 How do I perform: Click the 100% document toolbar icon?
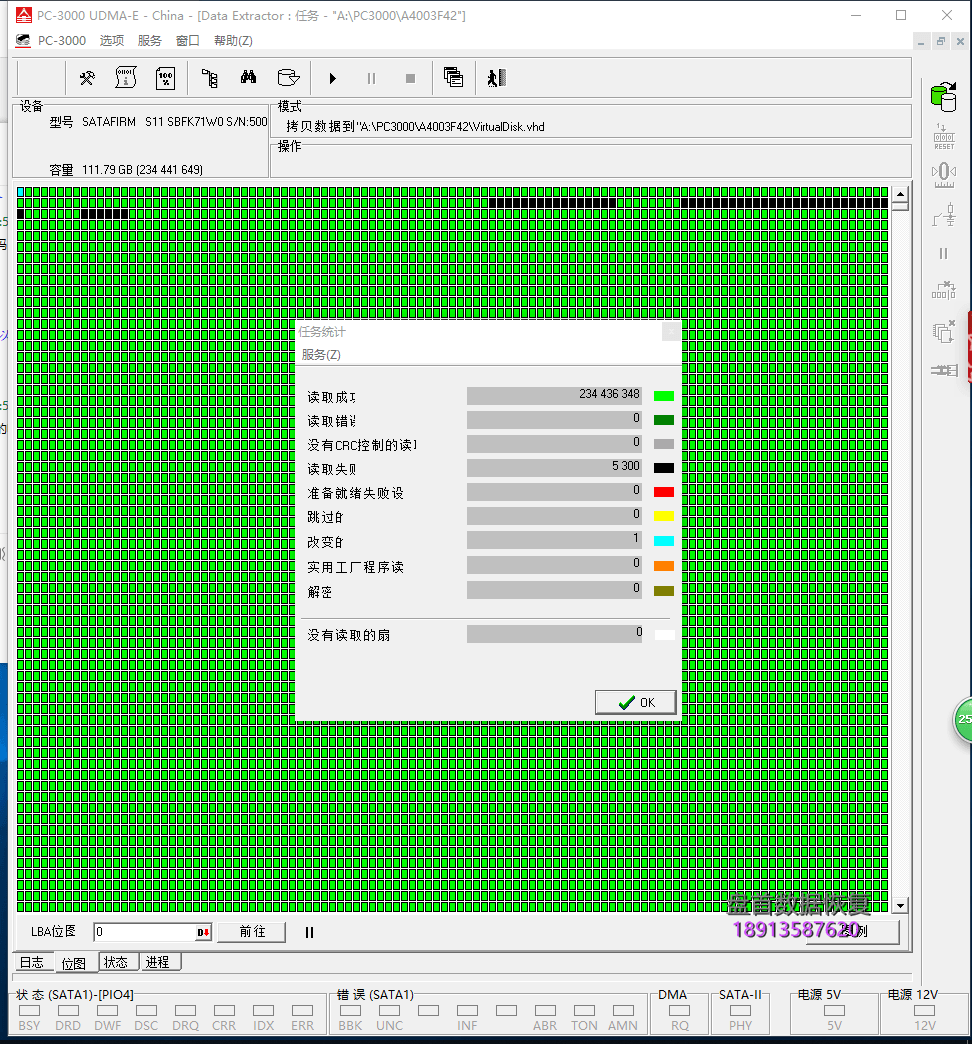coord(165,79)
